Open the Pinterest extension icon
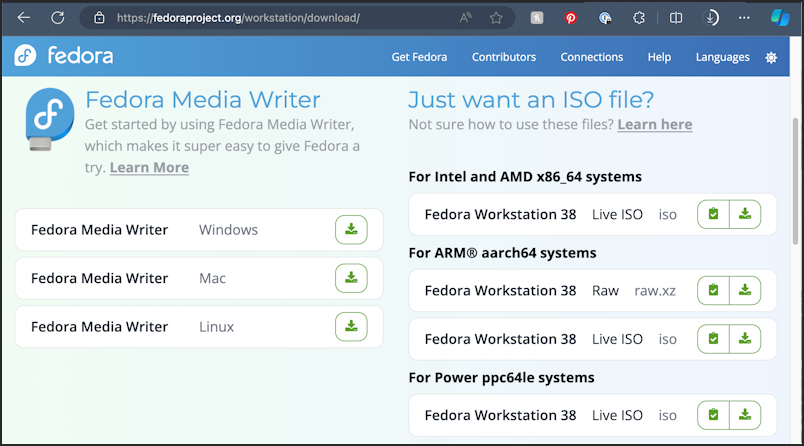Viewport: 804px width, 446px height. tap(571, 18)
